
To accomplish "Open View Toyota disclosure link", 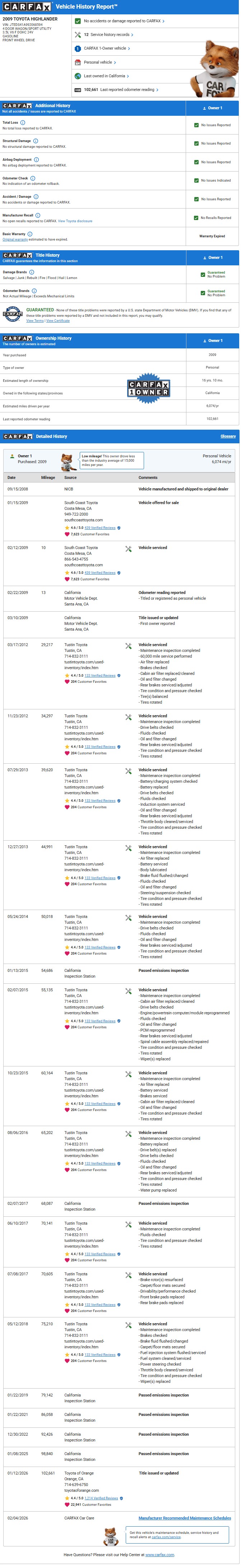I will (75, 221).
